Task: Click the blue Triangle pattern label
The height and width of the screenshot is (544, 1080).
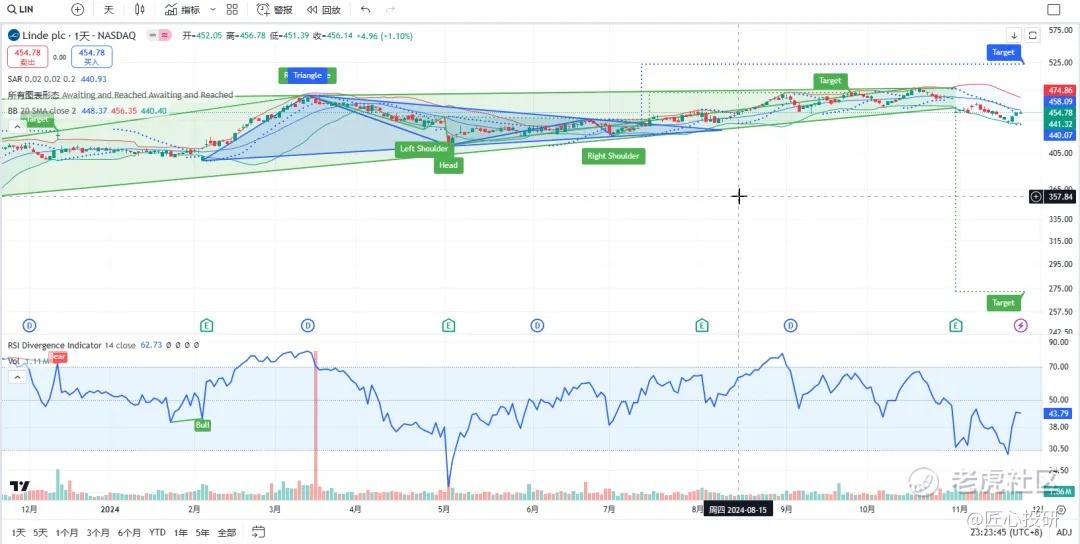Action: pos(307,75)
